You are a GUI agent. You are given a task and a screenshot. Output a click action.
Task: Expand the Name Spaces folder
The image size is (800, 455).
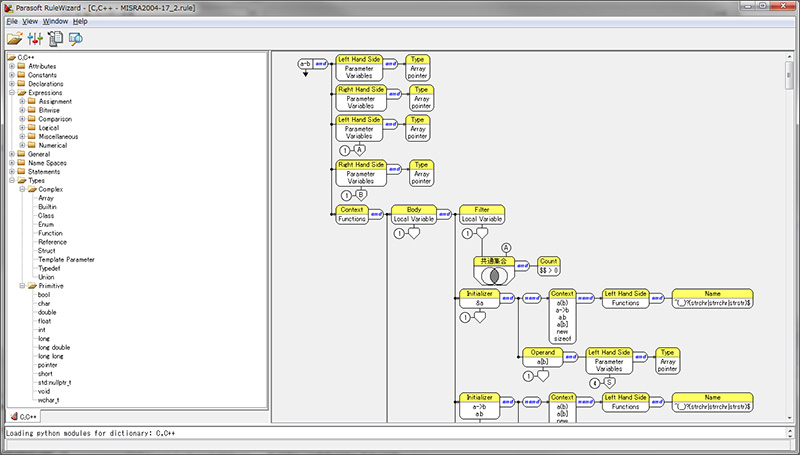(x=12, y=163)
